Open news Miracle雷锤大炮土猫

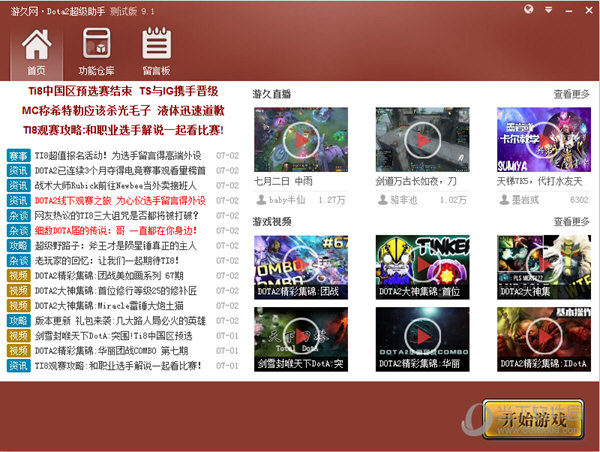click(x=109, y=306)
